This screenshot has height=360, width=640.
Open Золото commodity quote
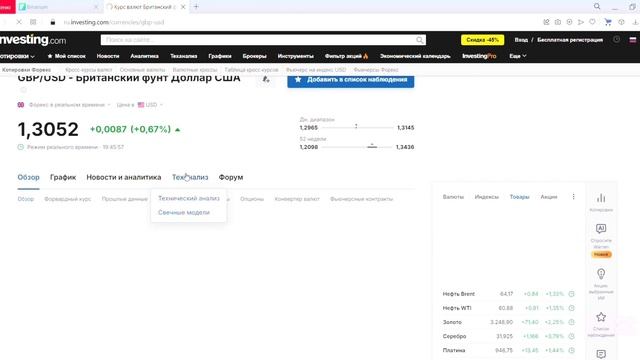pos(452,322)
